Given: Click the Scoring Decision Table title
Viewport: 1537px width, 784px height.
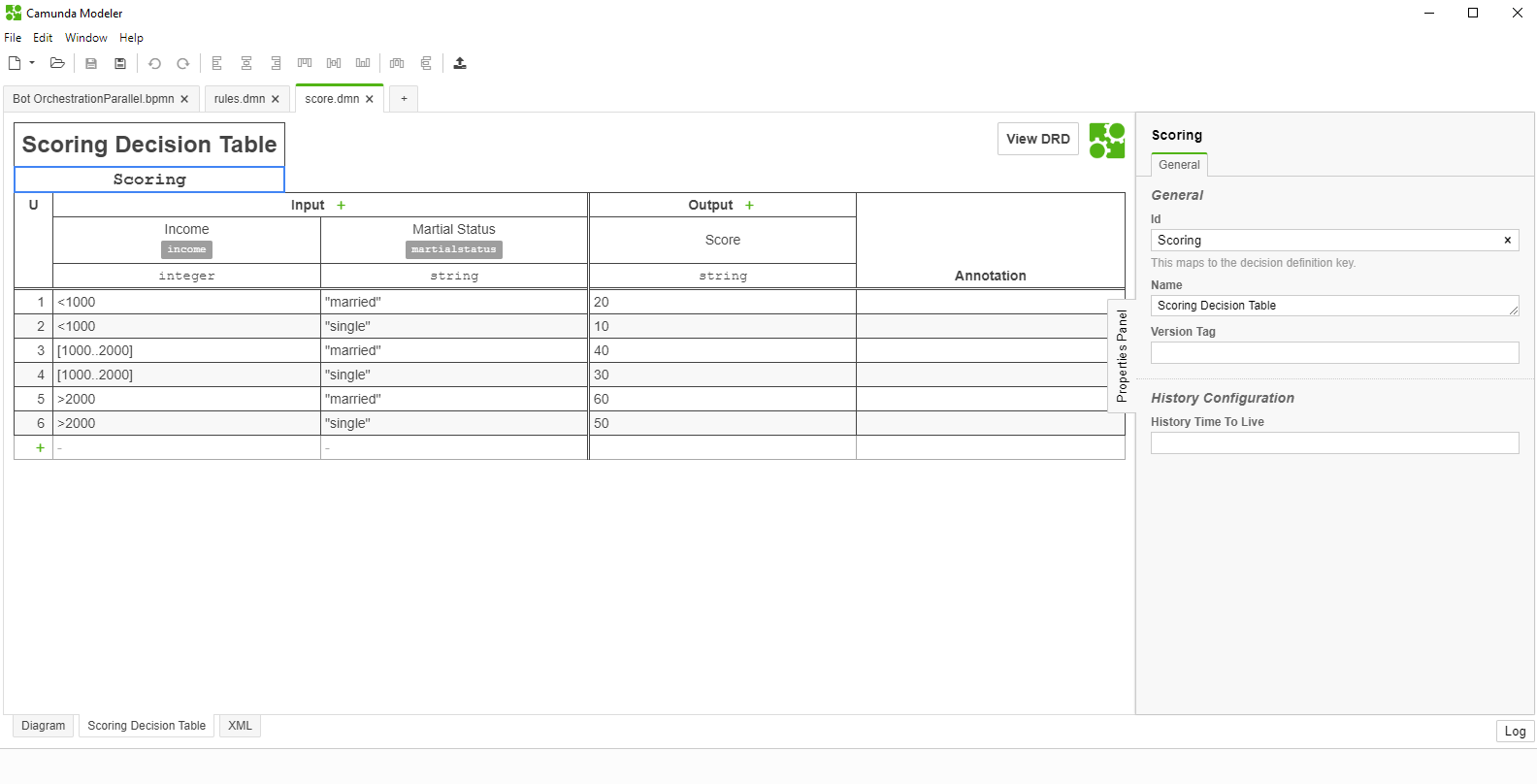Looking at the screenshot, I should 149,145.
